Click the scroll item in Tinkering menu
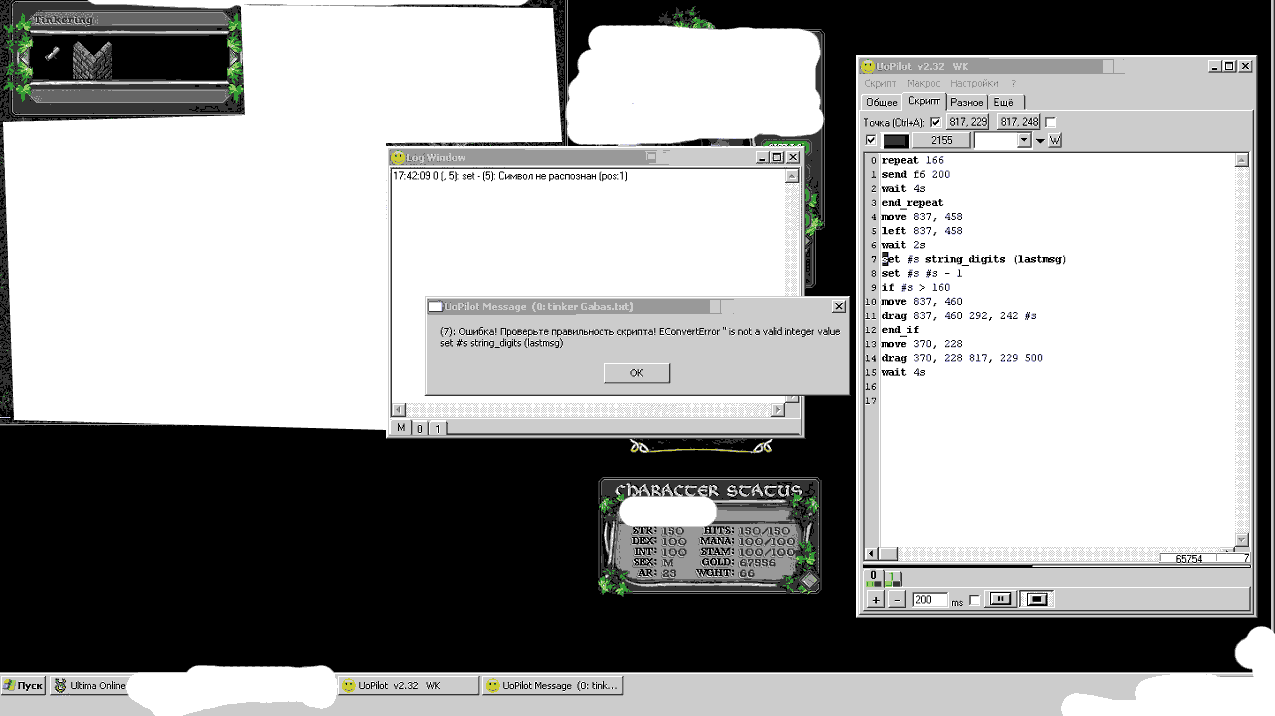Screen dimensions: 1275x716 point(52,54)
